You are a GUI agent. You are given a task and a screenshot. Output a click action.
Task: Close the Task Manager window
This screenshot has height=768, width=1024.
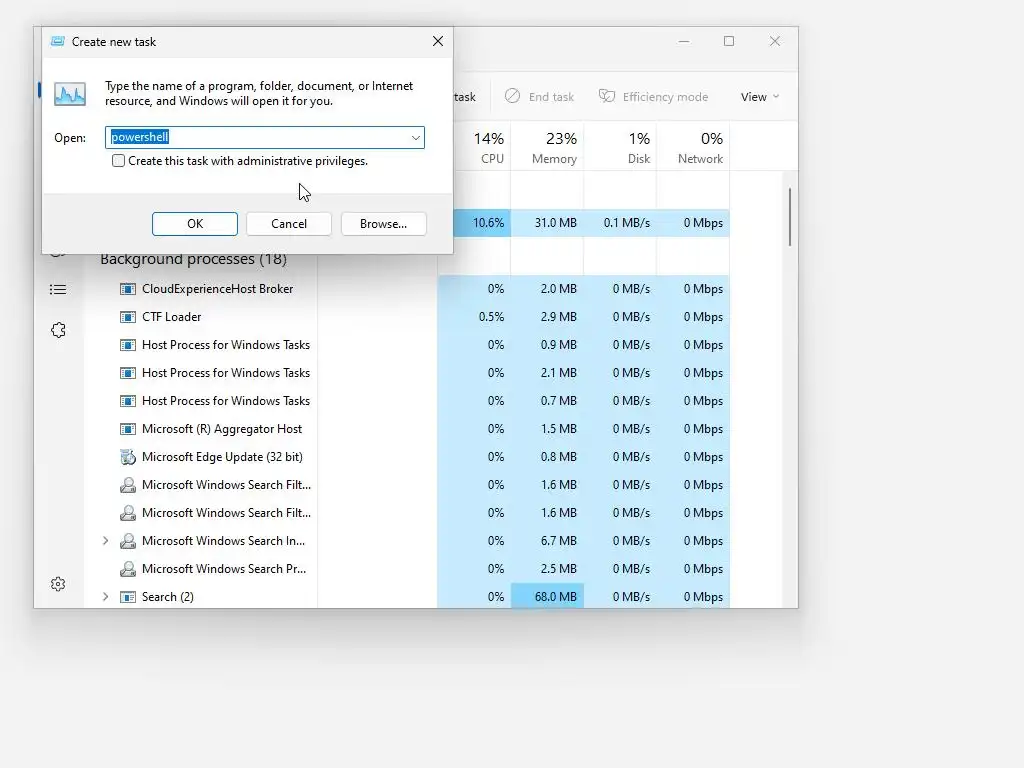pos(775,41)
